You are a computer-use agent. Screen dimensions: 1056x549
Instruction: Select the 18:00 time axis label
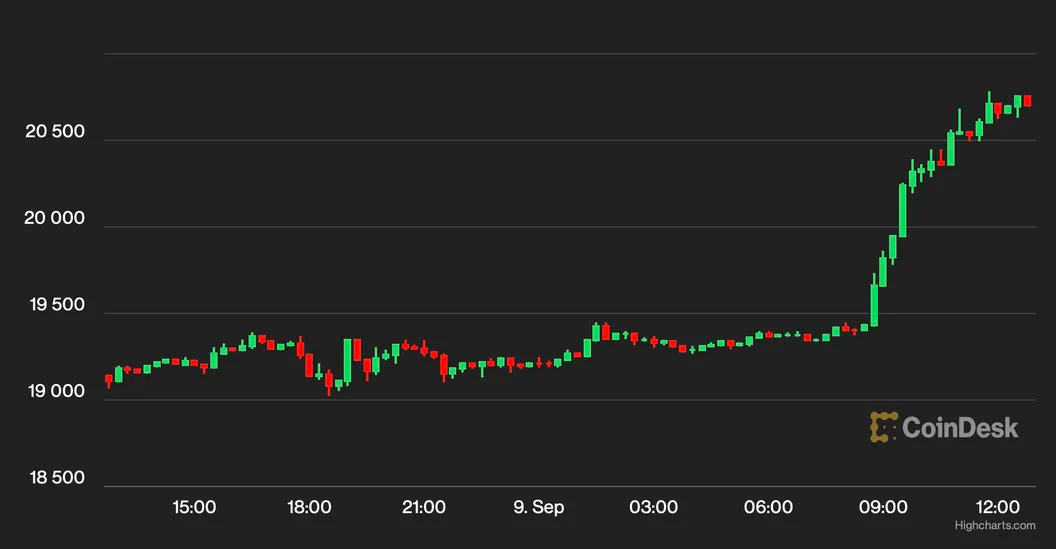(x=309, y=507)
